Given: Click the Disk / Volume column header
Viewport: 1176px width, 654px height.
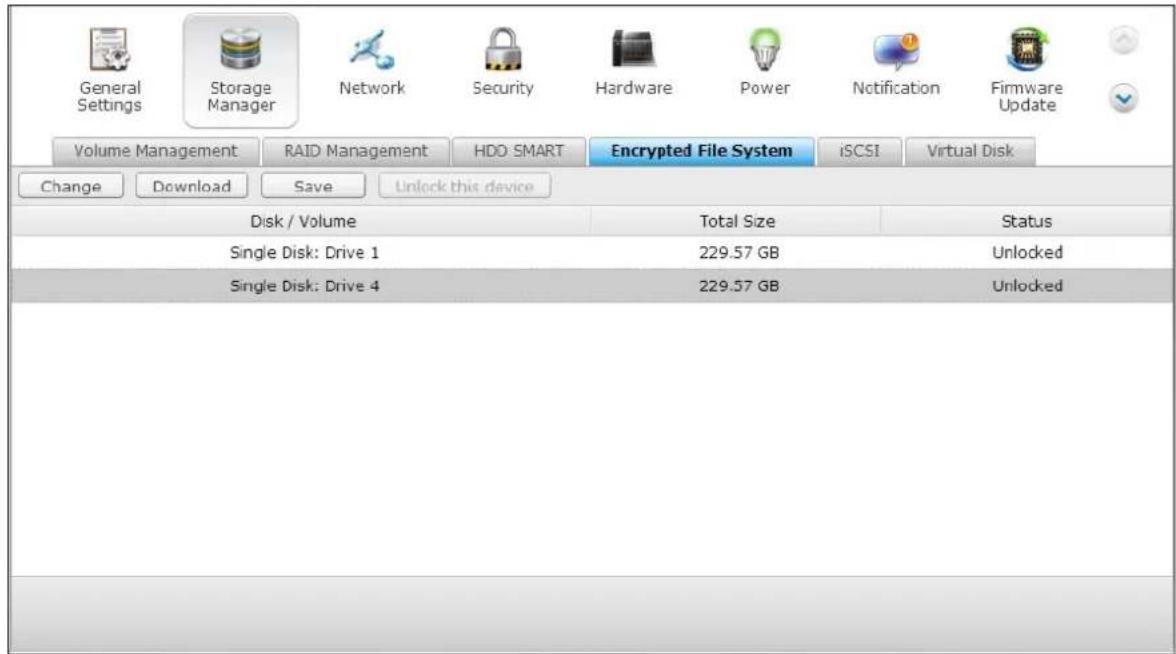Looking at the screenshot, I should coord(302,221).
